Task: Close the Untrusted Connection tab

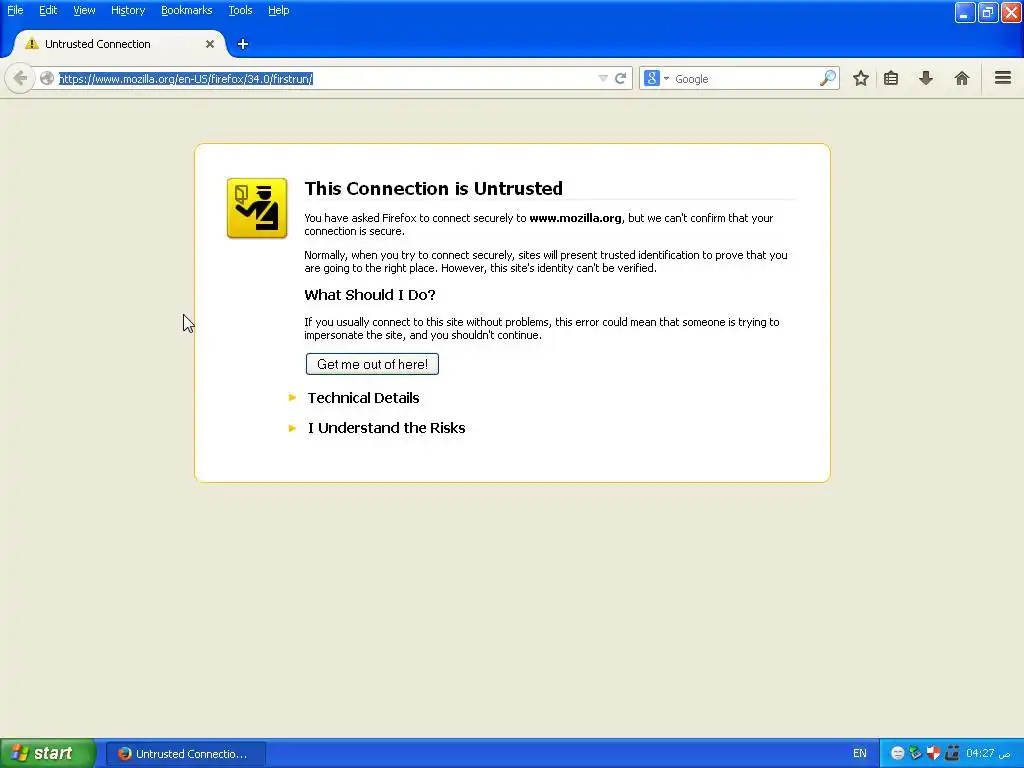Action: pyautogui.click(x=210, y=44)
